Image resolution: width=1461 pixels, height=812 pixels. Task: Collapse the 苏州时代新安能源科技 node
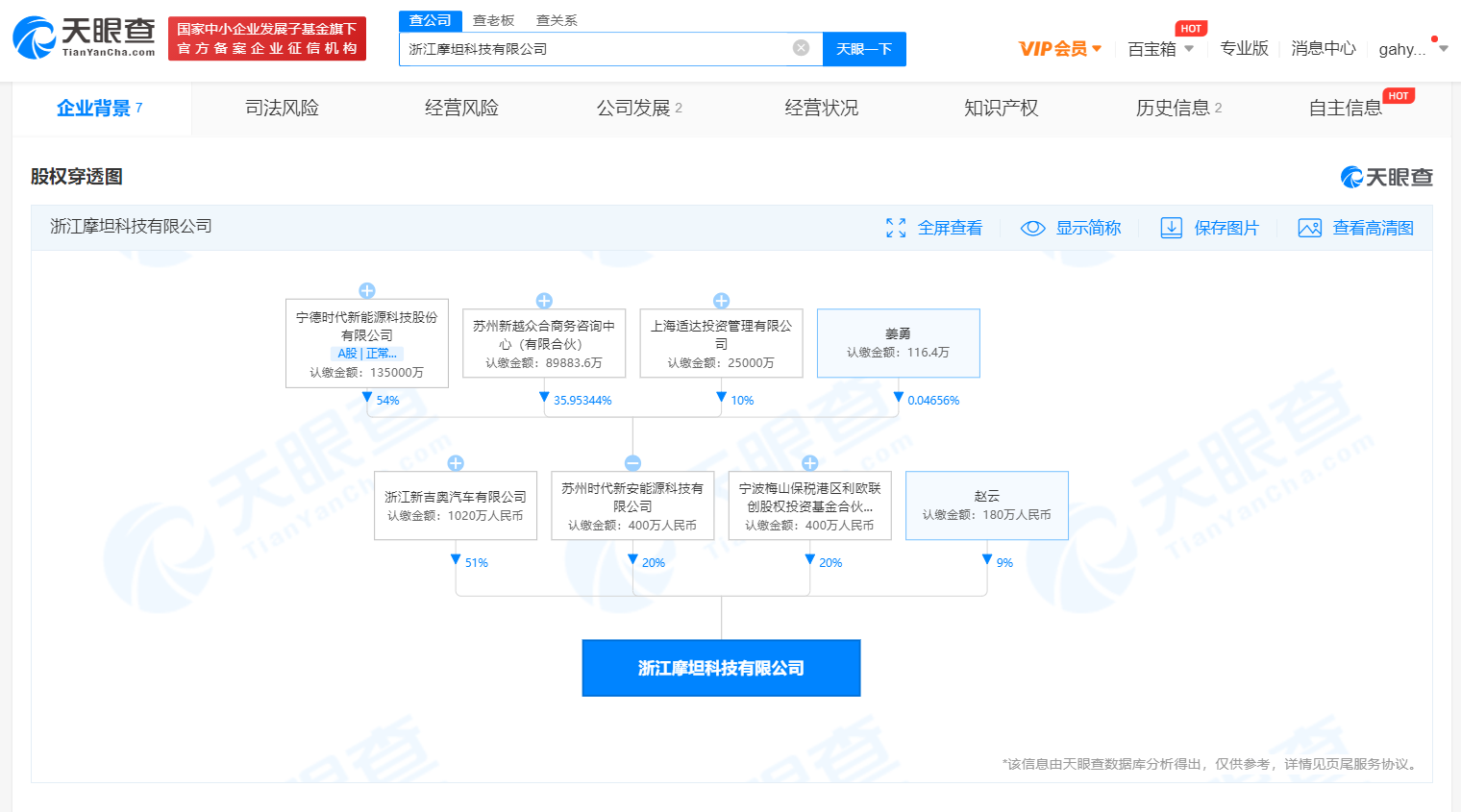[632, 463]
